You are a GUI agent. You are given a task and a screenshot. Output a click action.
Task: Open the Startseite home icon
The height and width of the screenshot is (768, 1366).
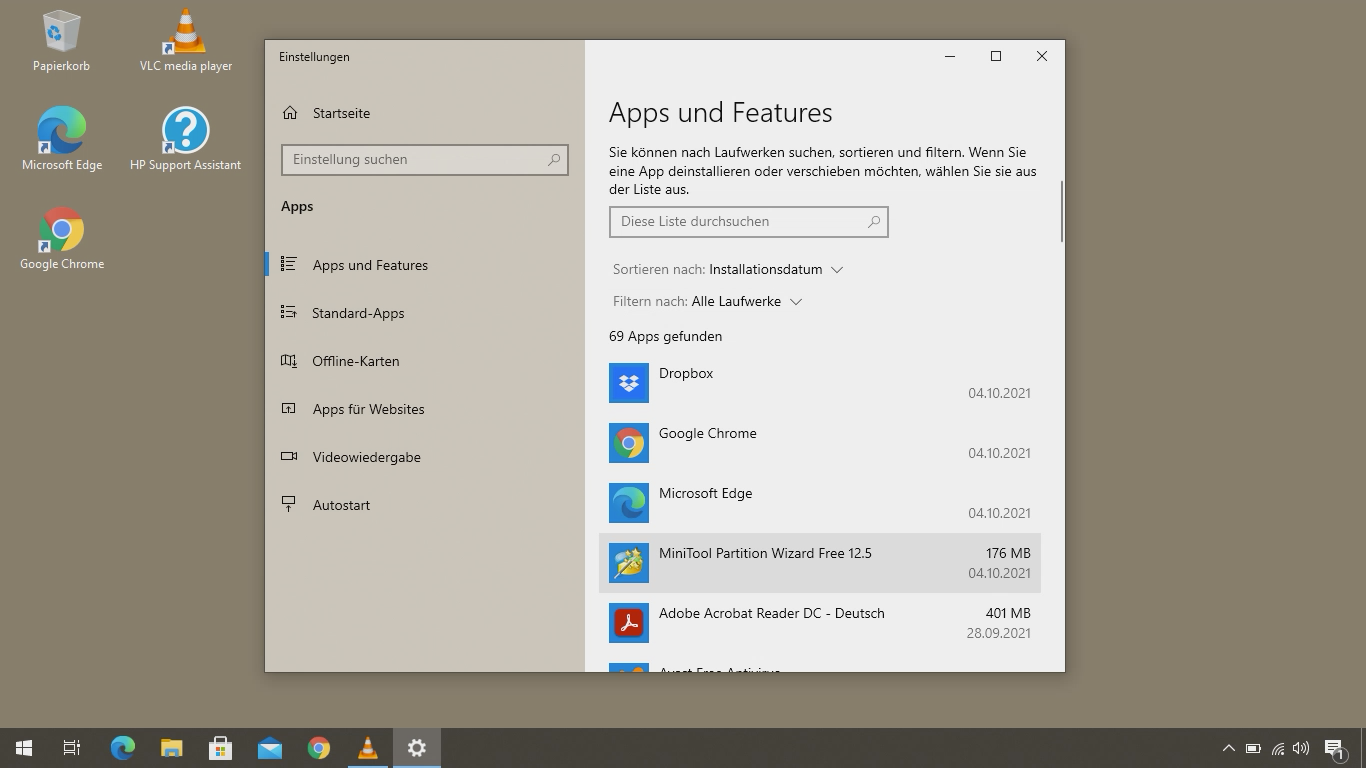[x=290, y=113]
